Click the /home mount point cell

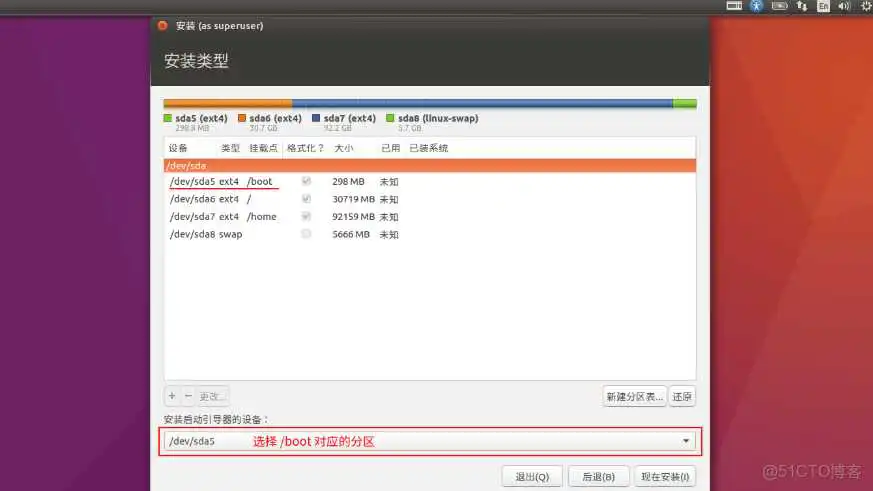pyautogui.click(x=262, y=217)
